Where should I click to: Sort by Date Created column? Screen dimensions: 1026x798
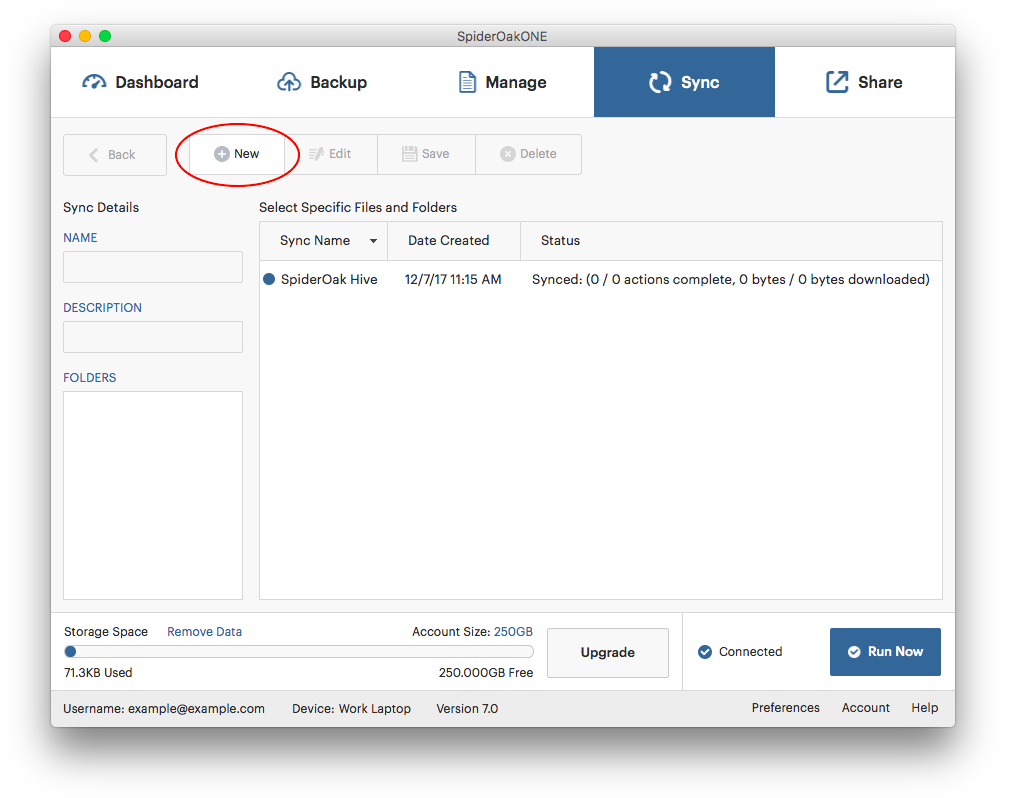pos(449,241)
